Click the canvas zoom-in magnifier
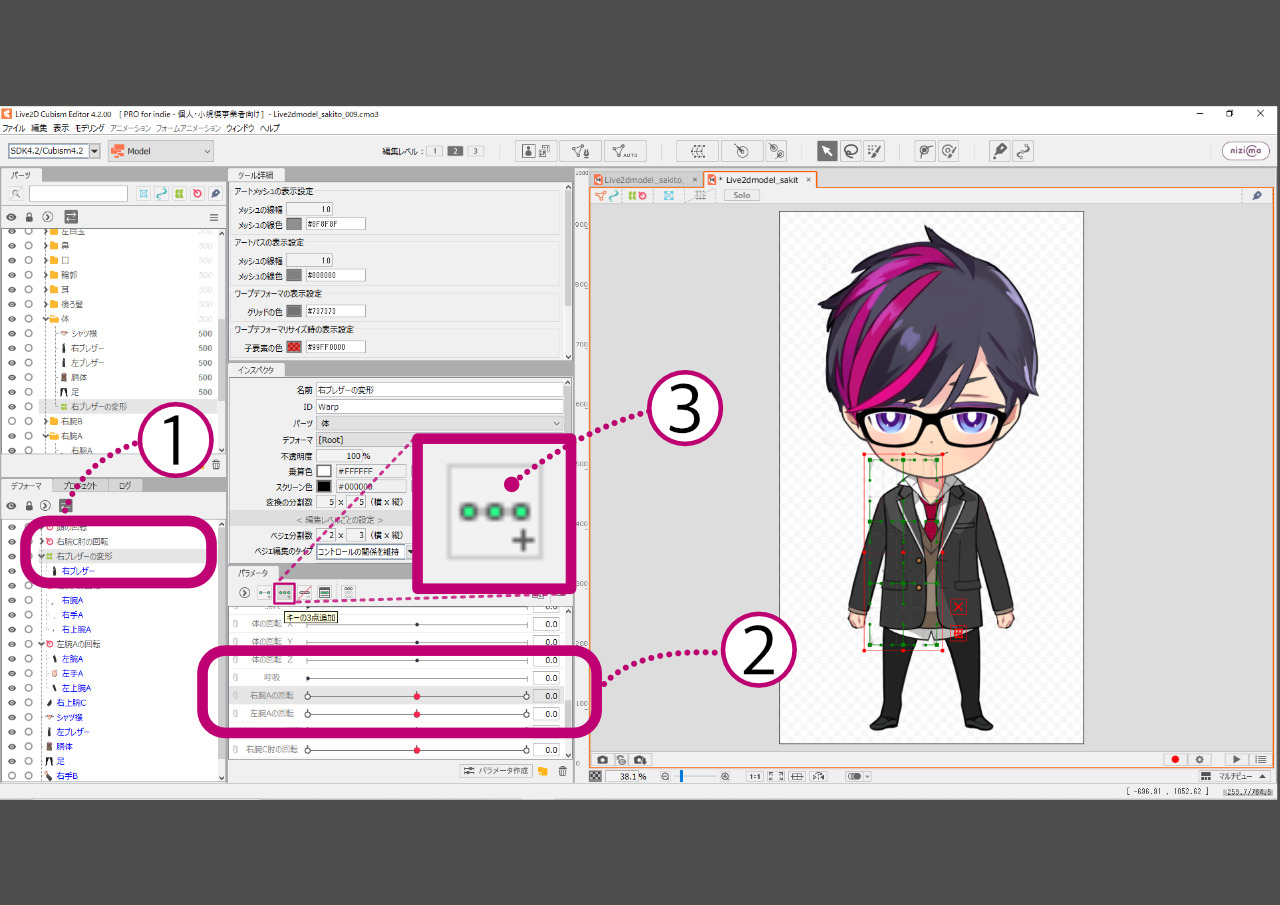Image resolution: width=1280 pixels, height=905 pixels. 725,776
